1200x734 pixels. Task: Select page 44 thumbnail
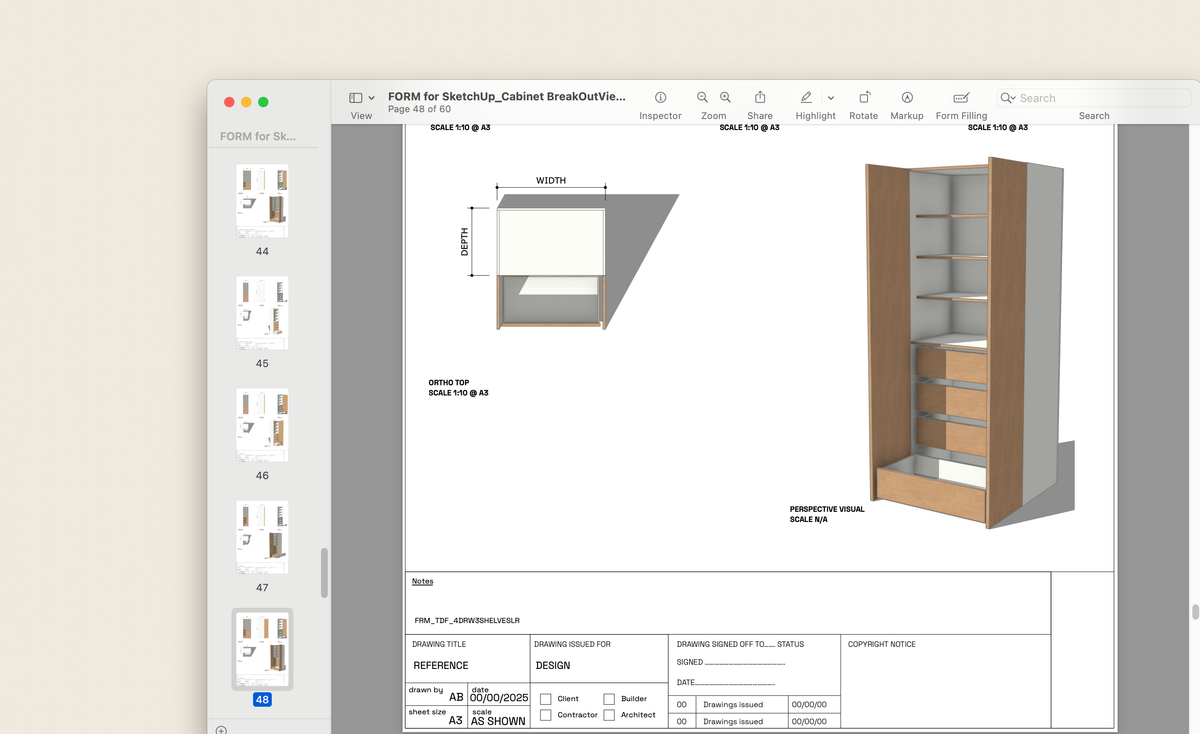click(x=262, y=201)
